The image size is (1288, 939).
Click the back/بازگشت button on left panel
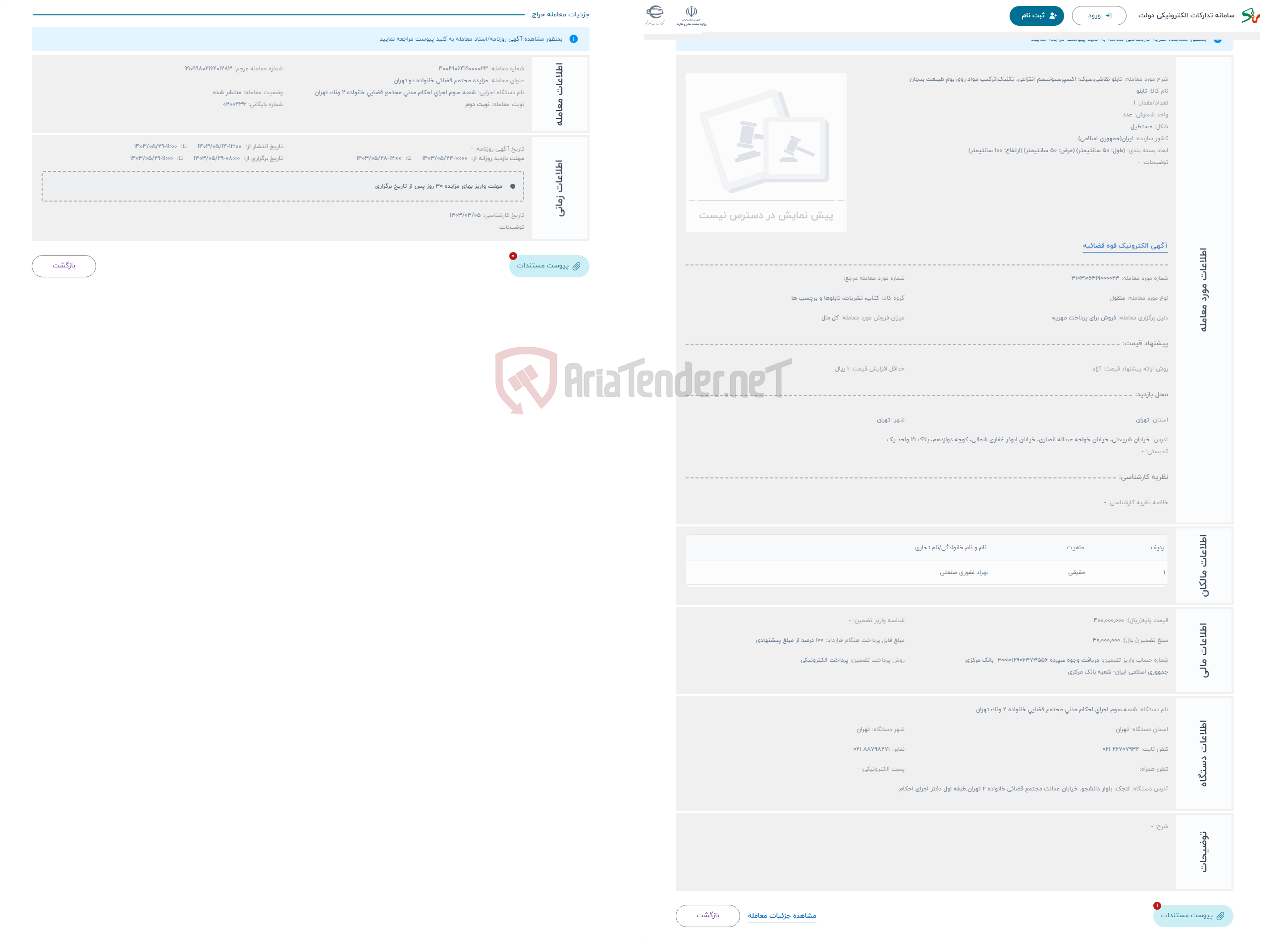(x=63, y=265)
